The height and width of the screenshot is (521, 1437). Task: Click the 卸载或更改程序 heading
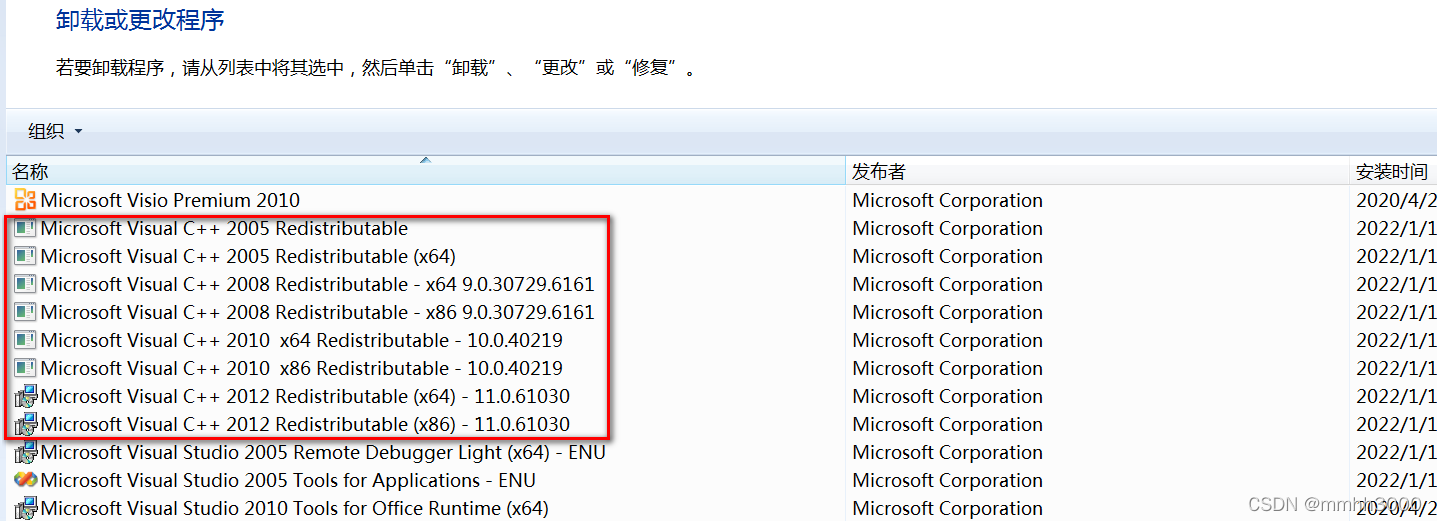pyautogui.click(x=140, y=19)
